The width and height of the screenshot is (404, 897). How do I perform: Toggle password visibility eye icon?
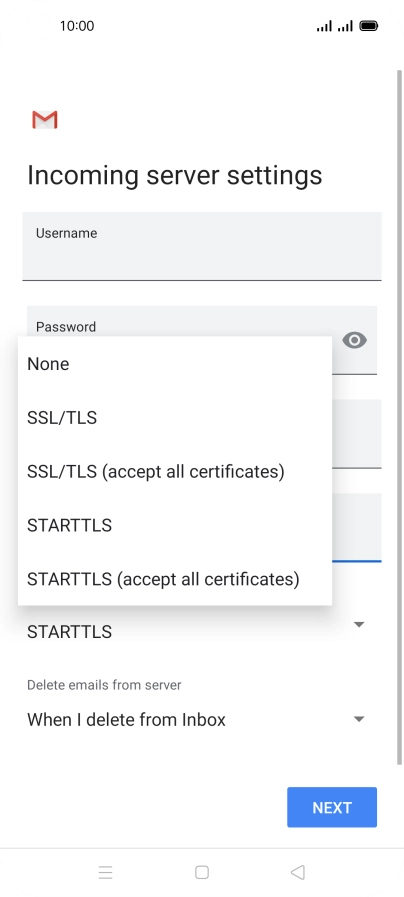click(354, 340)
